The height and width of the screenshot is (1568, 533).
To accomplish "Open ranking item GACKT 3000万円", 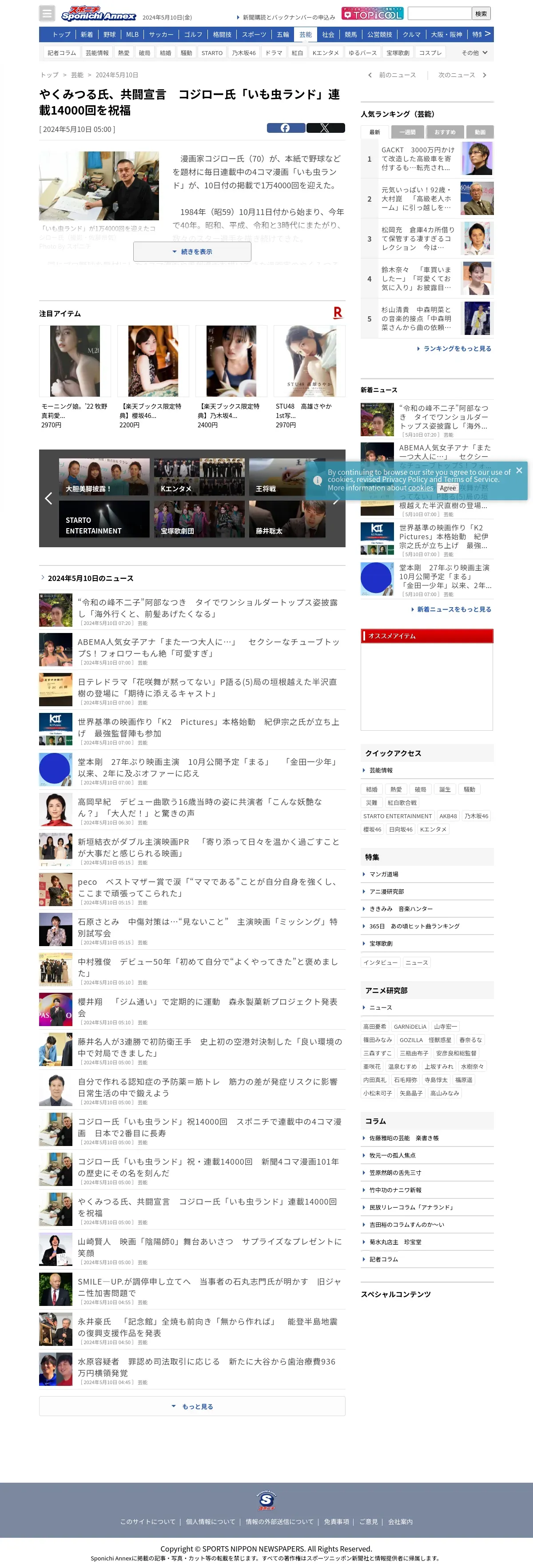I will [427, 158].
